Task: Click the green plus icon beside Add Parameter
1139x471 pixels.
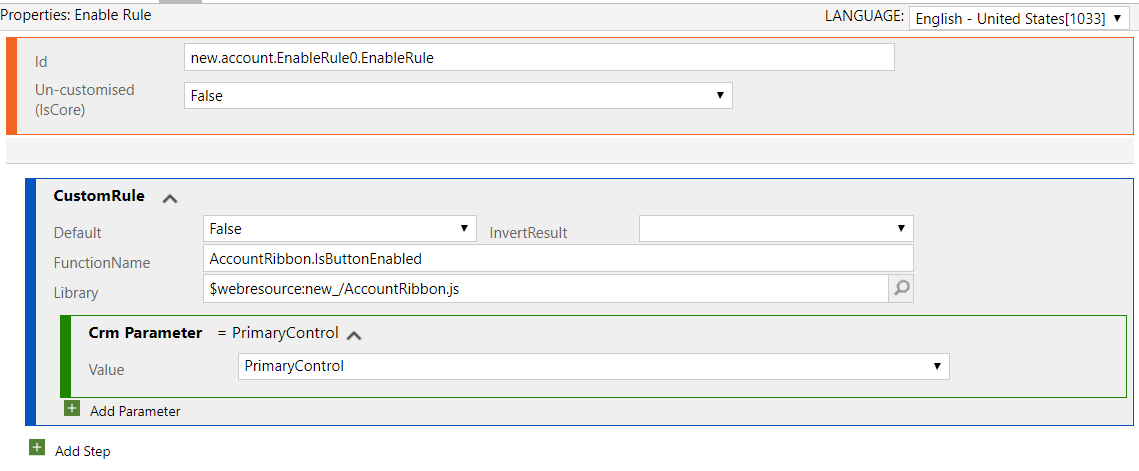Action: [72, 408]
